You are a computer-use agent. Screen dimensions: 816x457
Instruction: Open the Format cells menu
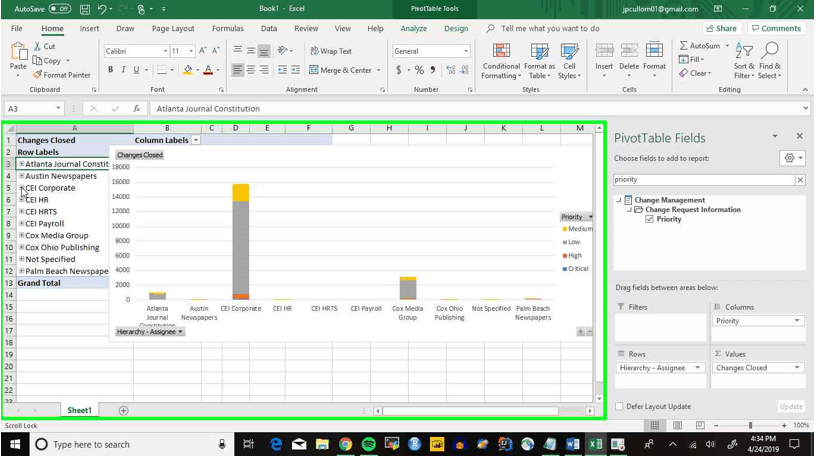pyautogui.click(x=654, y=60)
